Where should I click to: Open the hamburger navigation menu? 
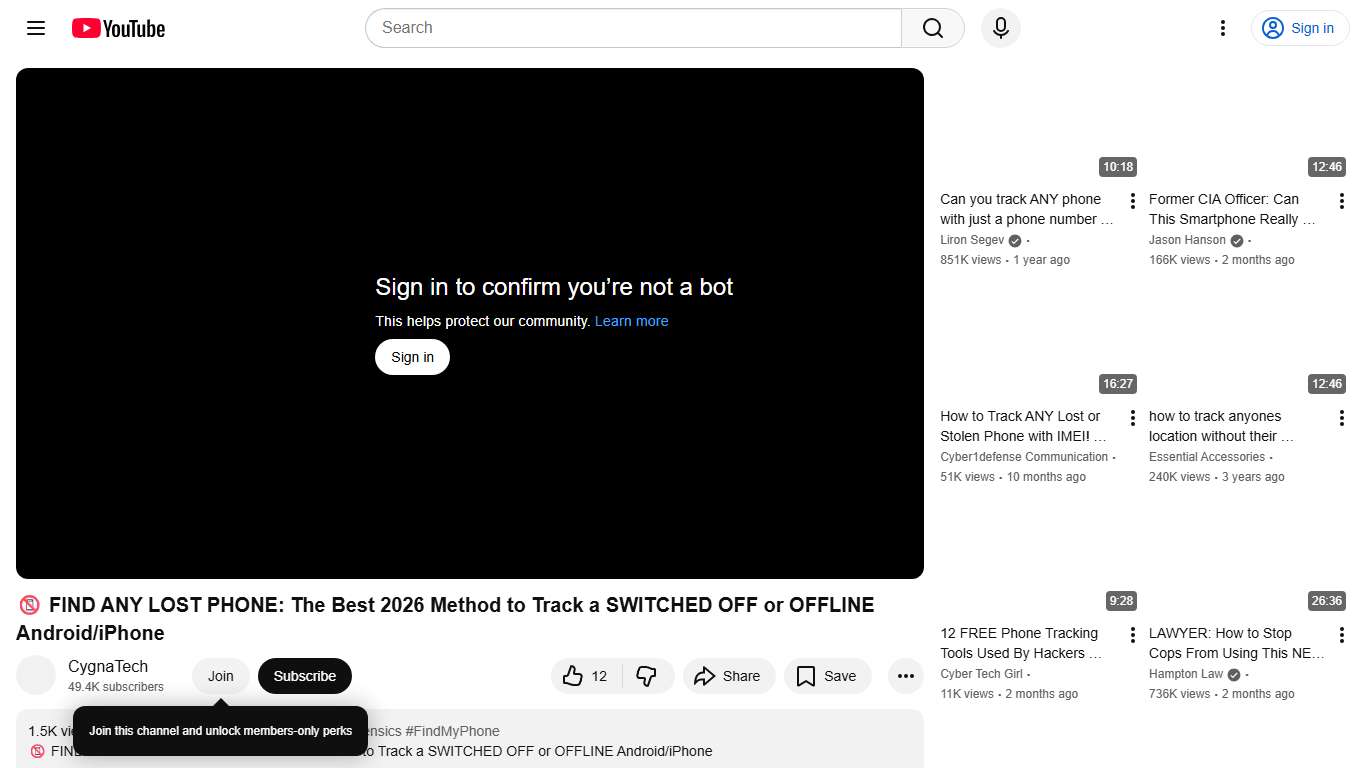pos(35,28)
